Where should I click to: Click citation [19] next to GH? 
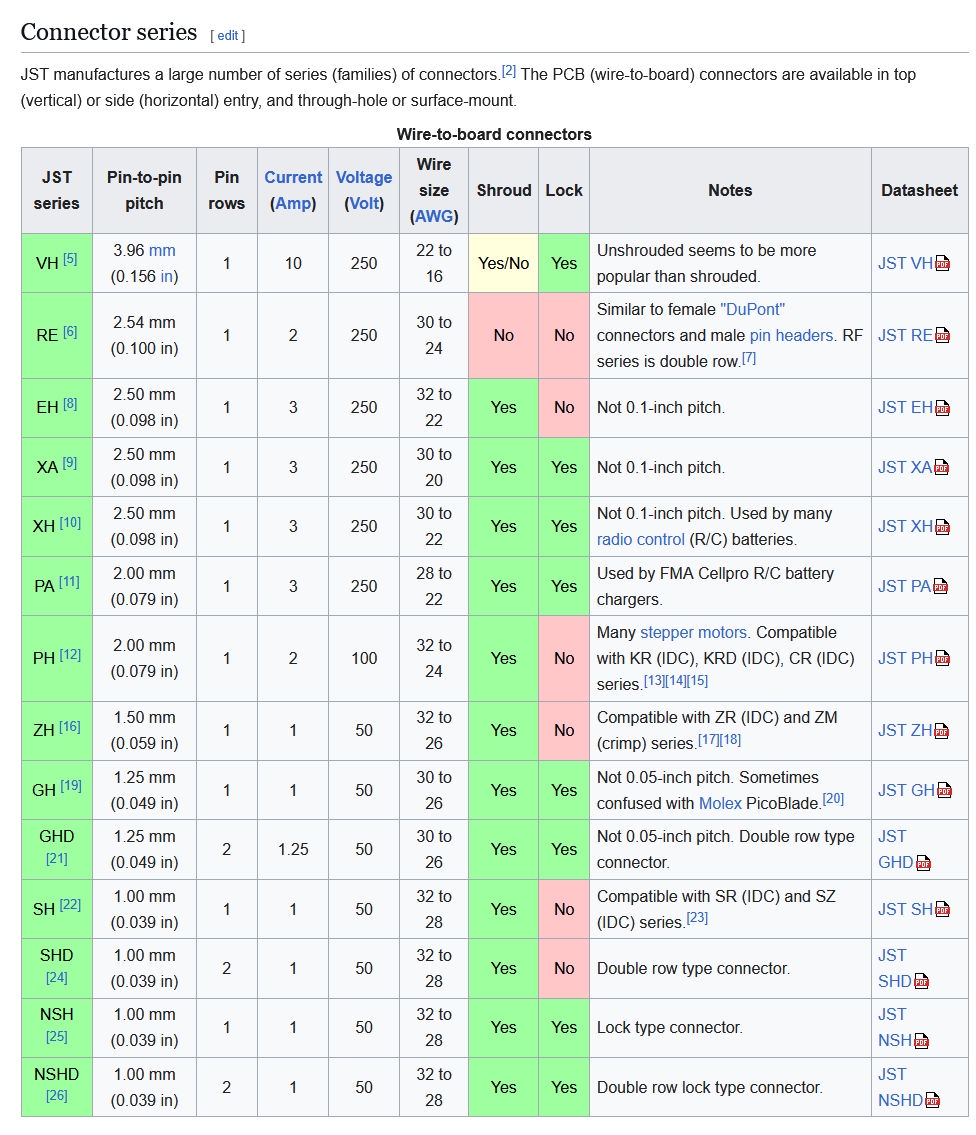(71, 786)
